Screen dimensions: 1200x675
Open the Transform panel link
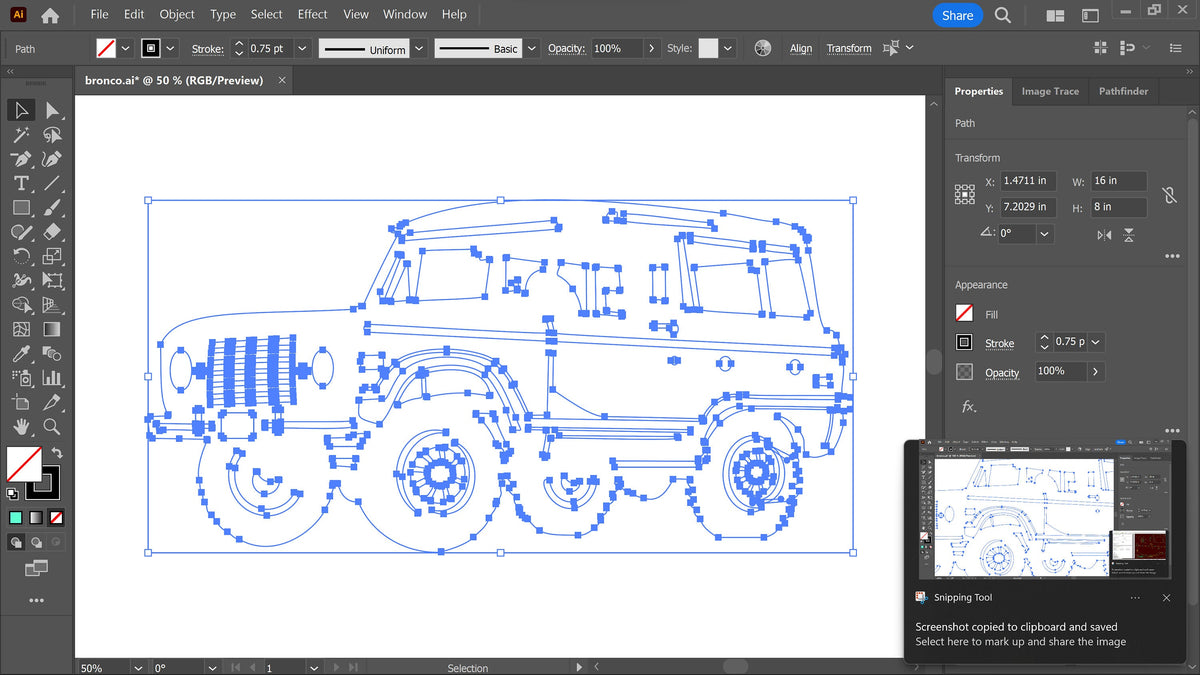click(x=849, y=48)
